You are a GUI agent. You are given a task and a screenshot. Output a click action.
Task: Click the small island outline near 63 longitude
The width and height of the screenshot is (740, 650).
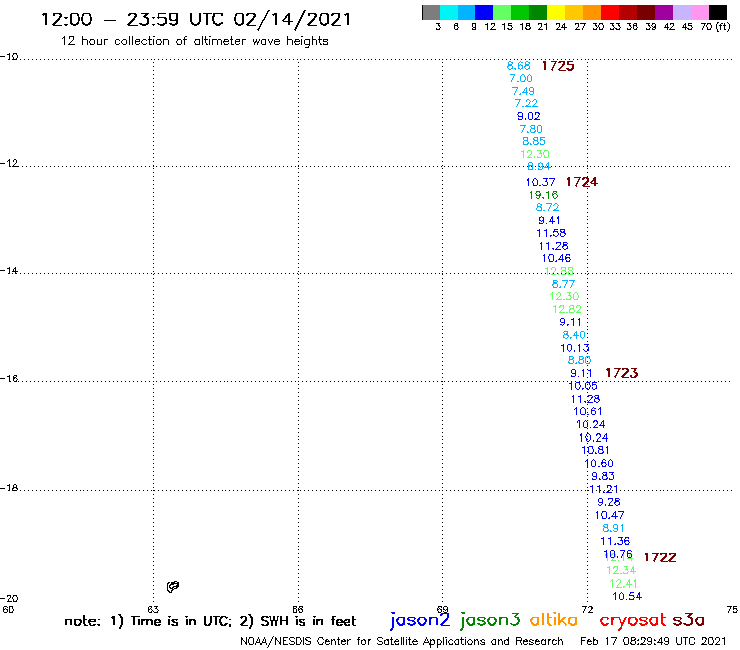coord(173,587)
